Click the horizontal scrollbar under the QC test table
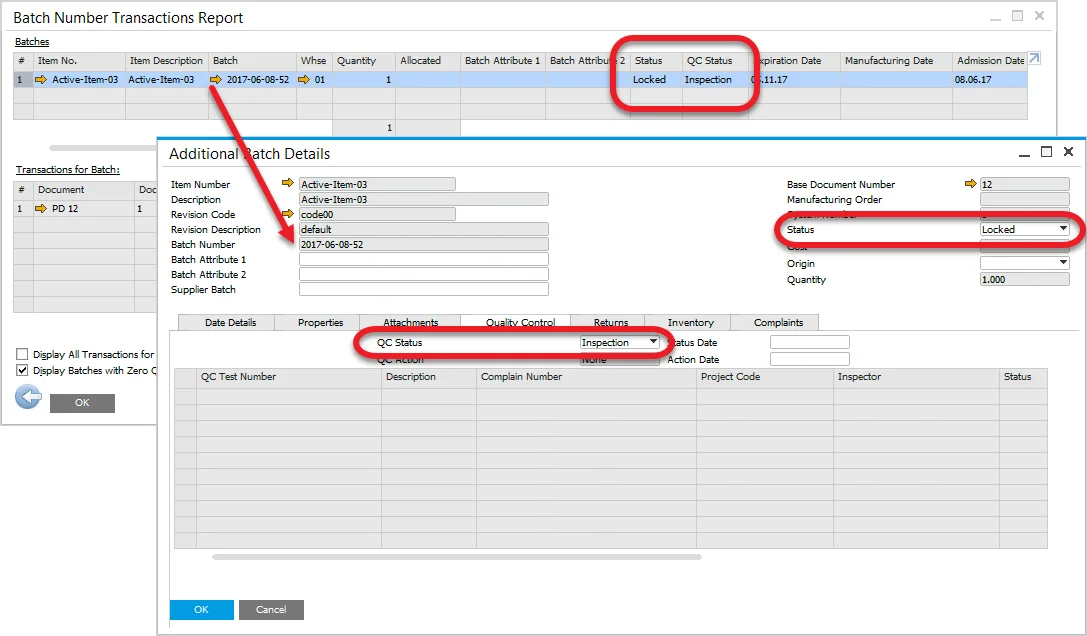 [x=456, y=557]
